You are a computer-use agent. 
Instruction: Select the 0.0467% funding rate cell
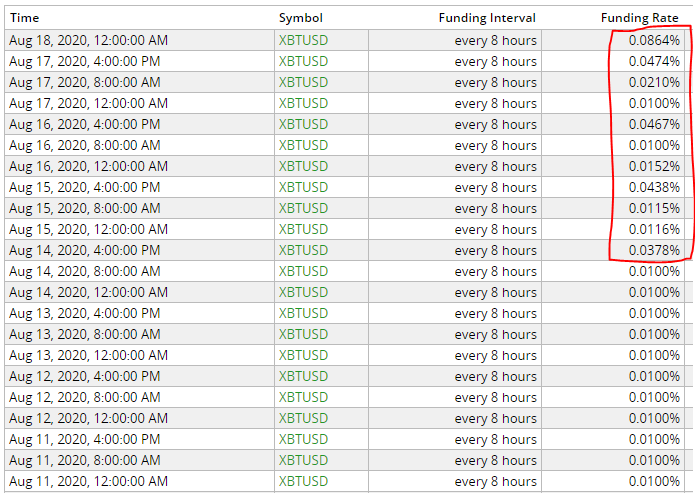[613, 124]
